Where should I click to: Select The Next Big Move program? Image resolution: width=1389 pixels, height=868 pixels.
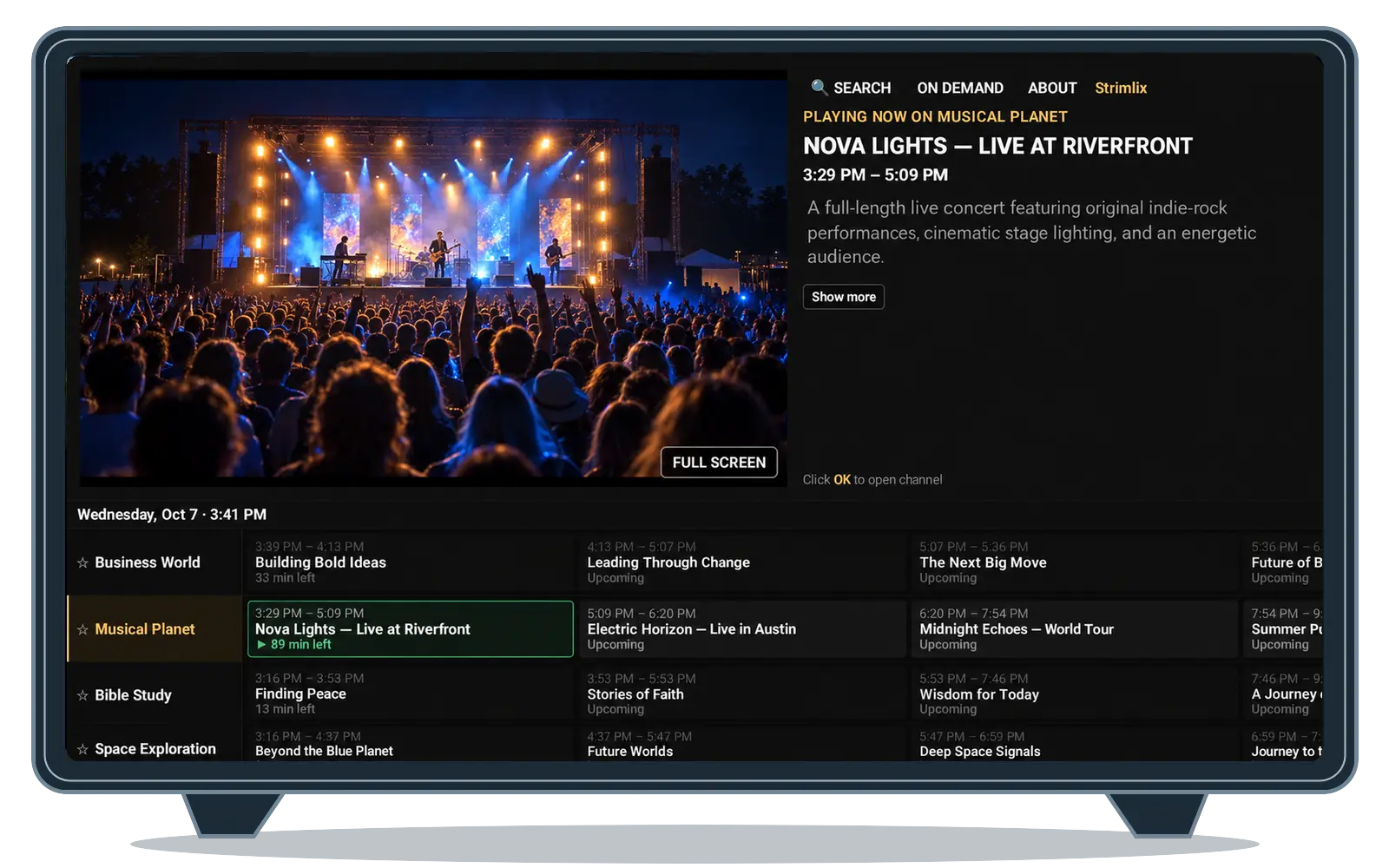click(1075, 562)
